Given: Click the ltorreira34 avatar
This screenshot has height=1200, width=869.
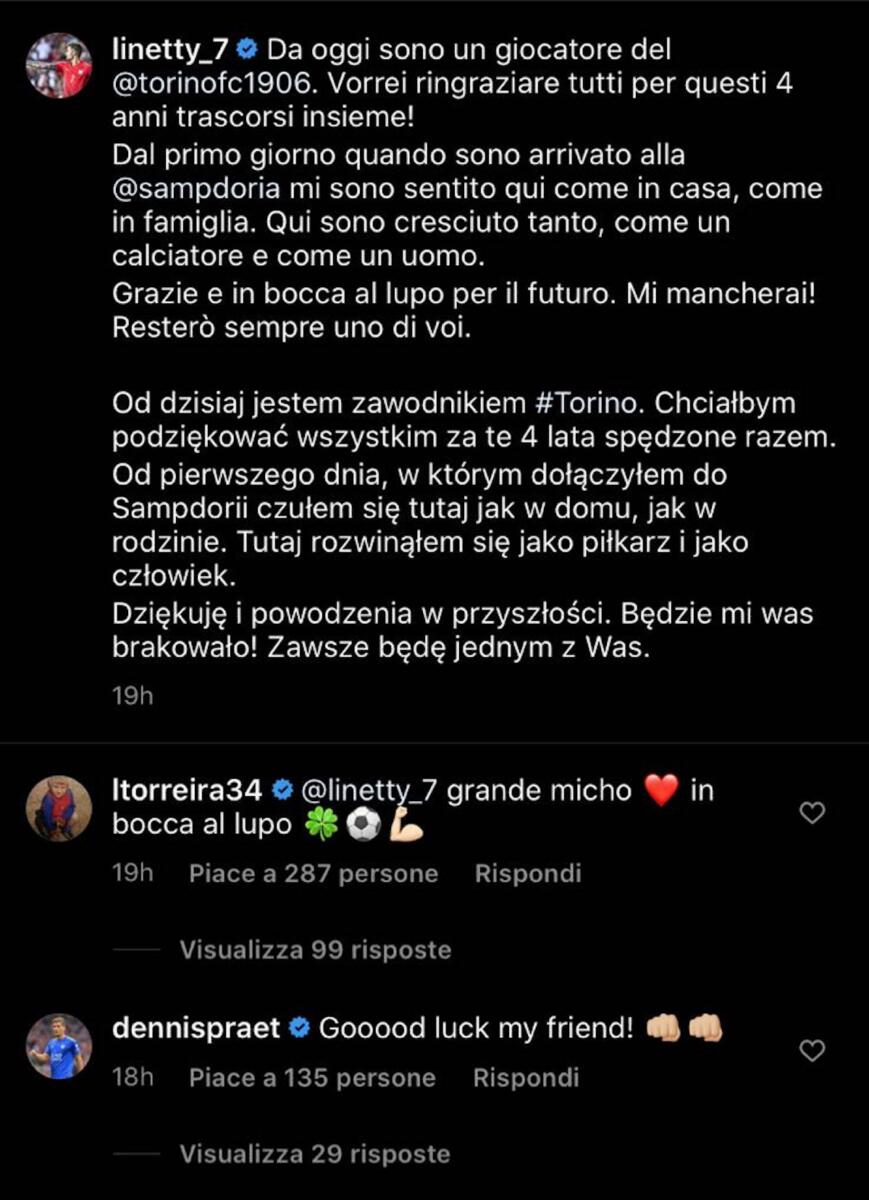Looking at the screenshot, I should 58,808.
